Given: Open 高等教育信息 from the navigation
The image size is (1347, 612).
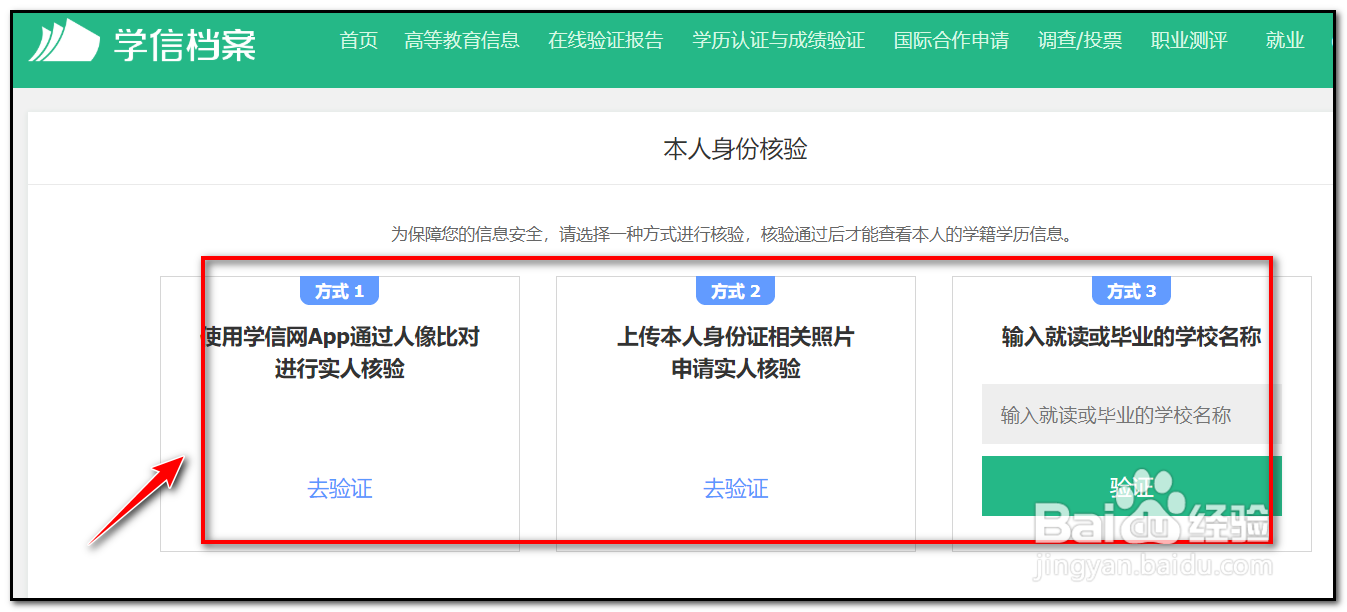Looking at the screenshot, I should (462, 41).
